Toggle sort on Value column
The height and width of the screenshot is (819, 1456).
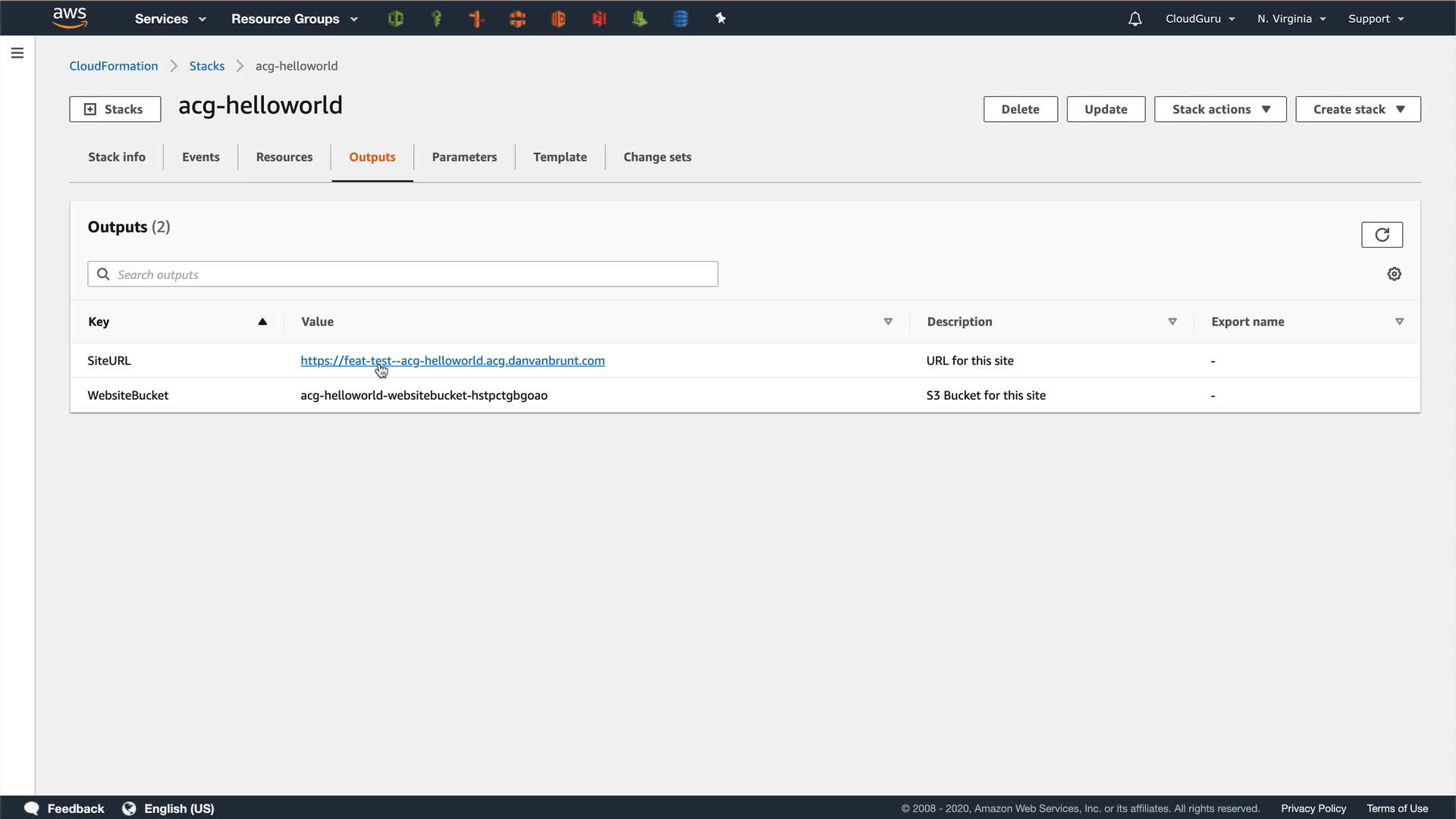(x=888, y=322)
